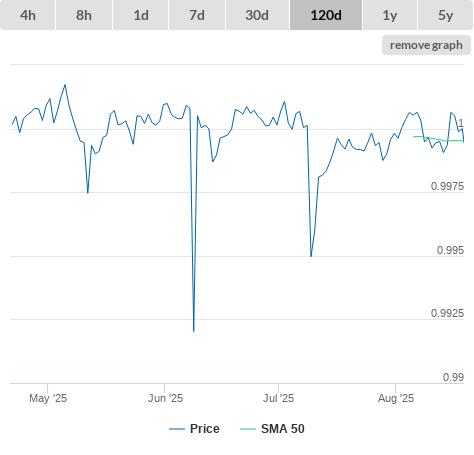This screenshot has width=474, height=455.
Task: Show the 5y price history
Action: coord(446,15)
